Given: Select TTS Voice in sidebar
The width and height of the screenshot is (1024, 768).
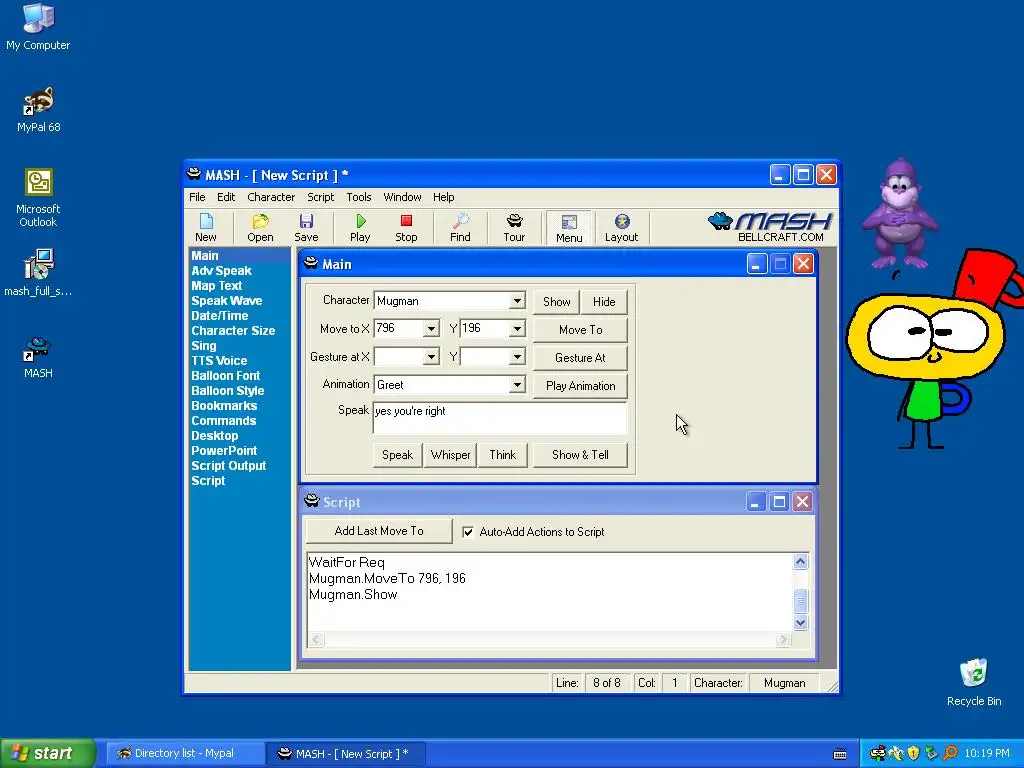Looking at the screenshot, I should [219, 360].
